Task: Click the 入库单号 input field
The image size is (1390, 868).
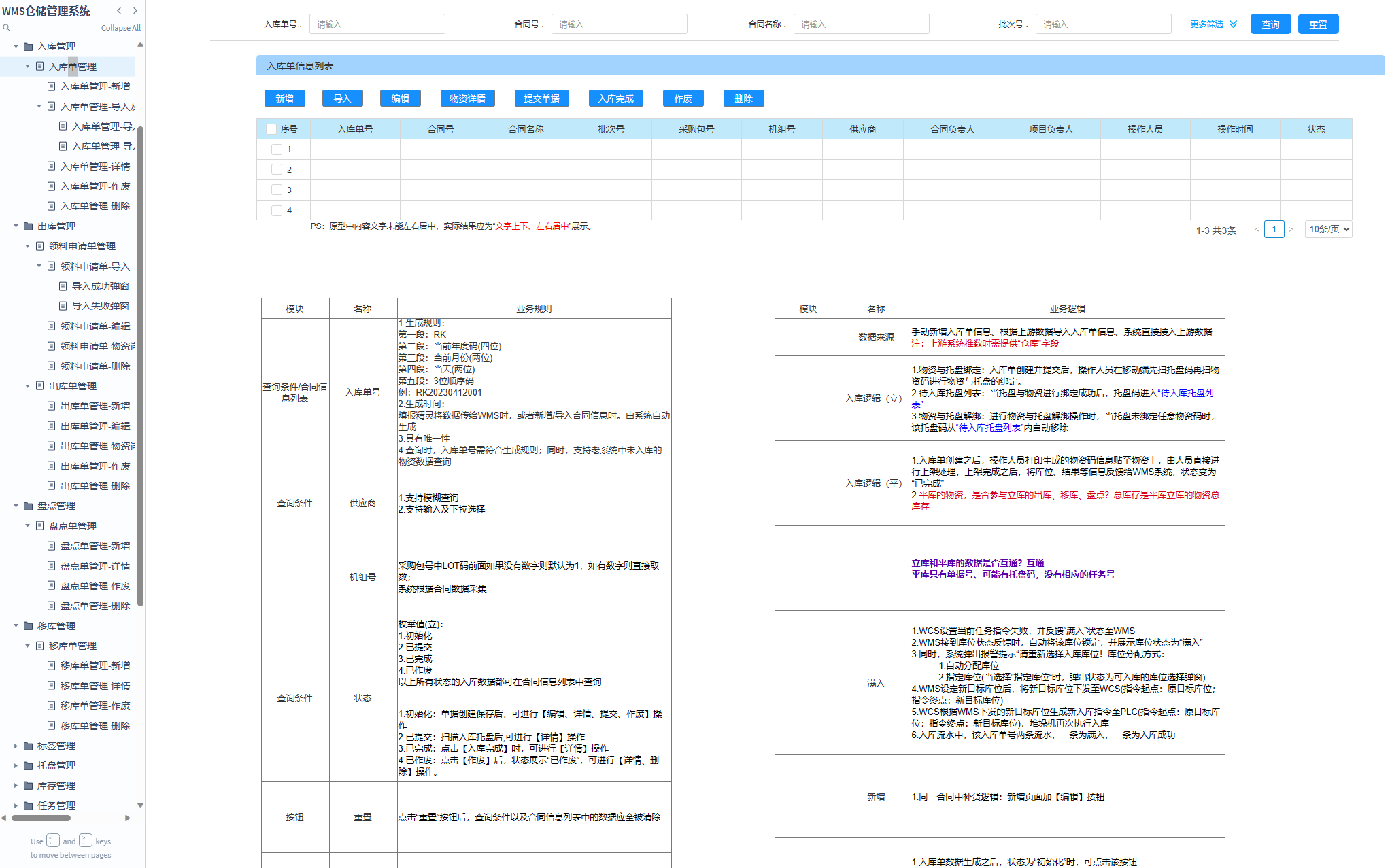Action: pos(377,24)
